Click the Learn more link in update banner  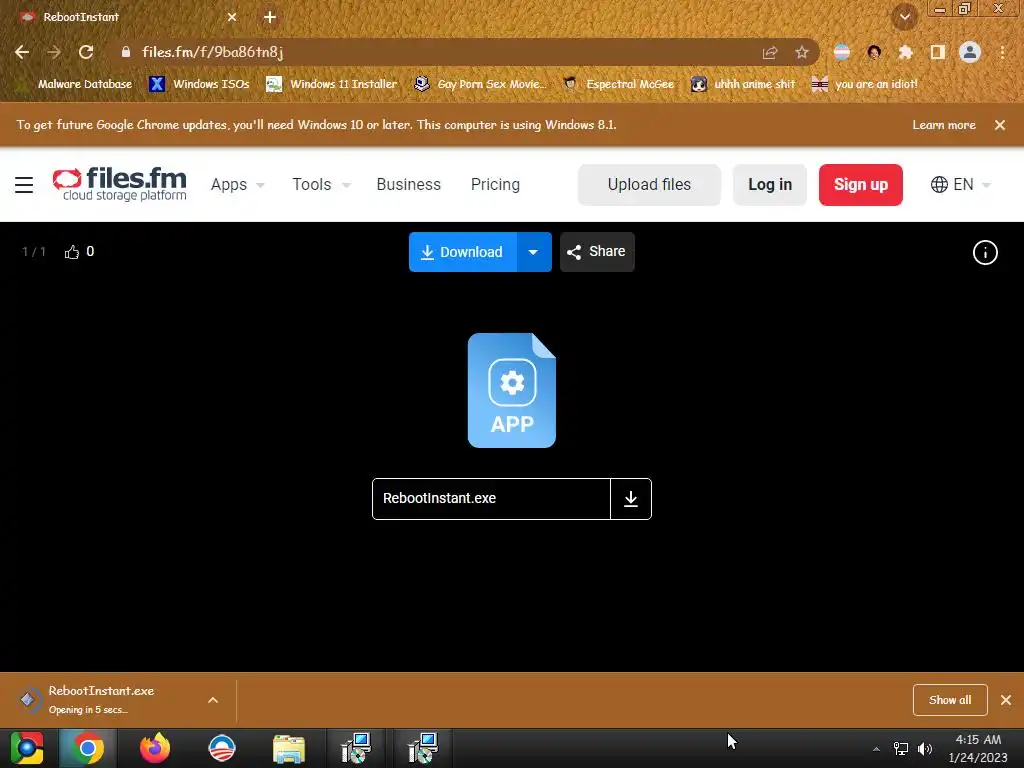944,125
